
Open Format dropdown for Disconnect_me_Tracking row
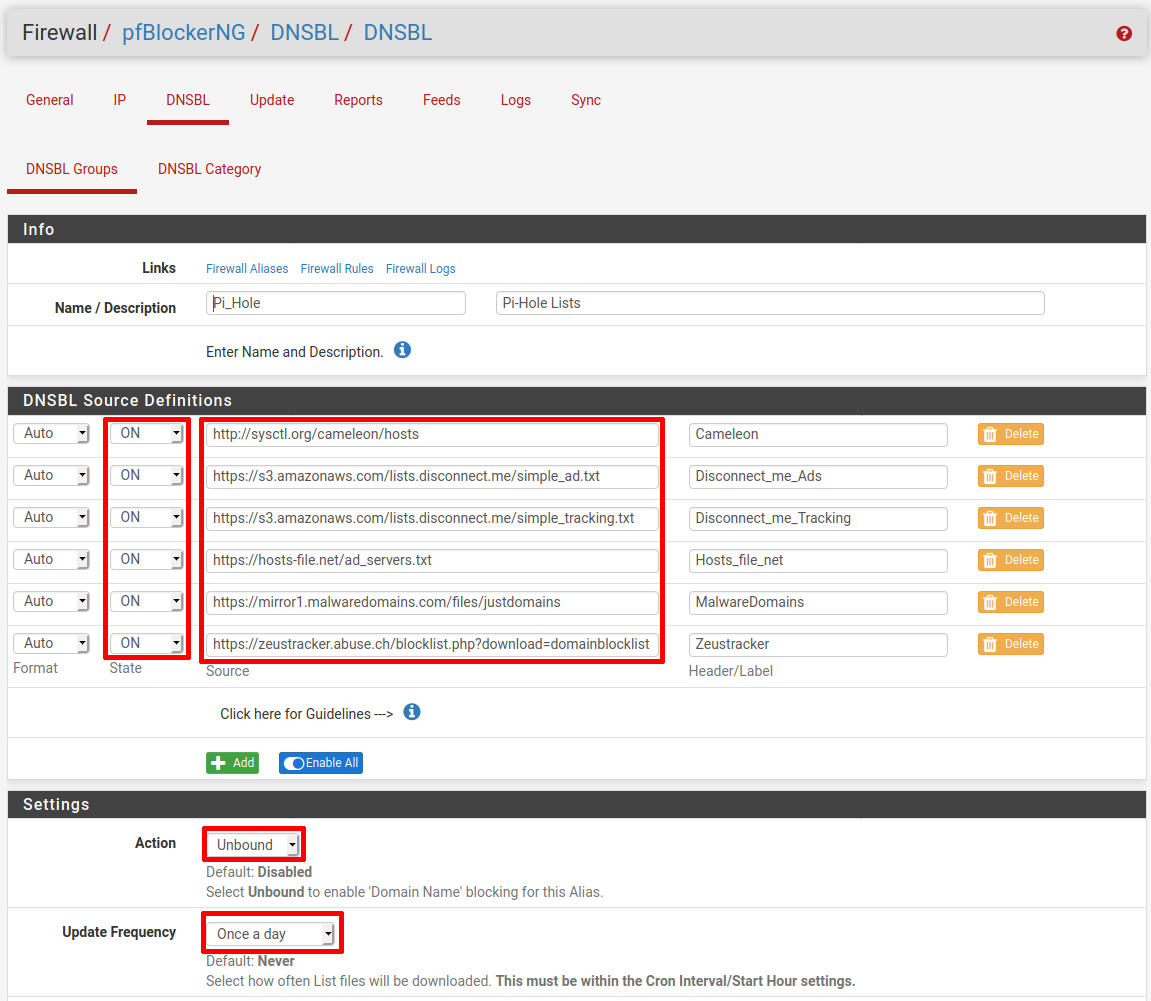[x=51, y=517]
